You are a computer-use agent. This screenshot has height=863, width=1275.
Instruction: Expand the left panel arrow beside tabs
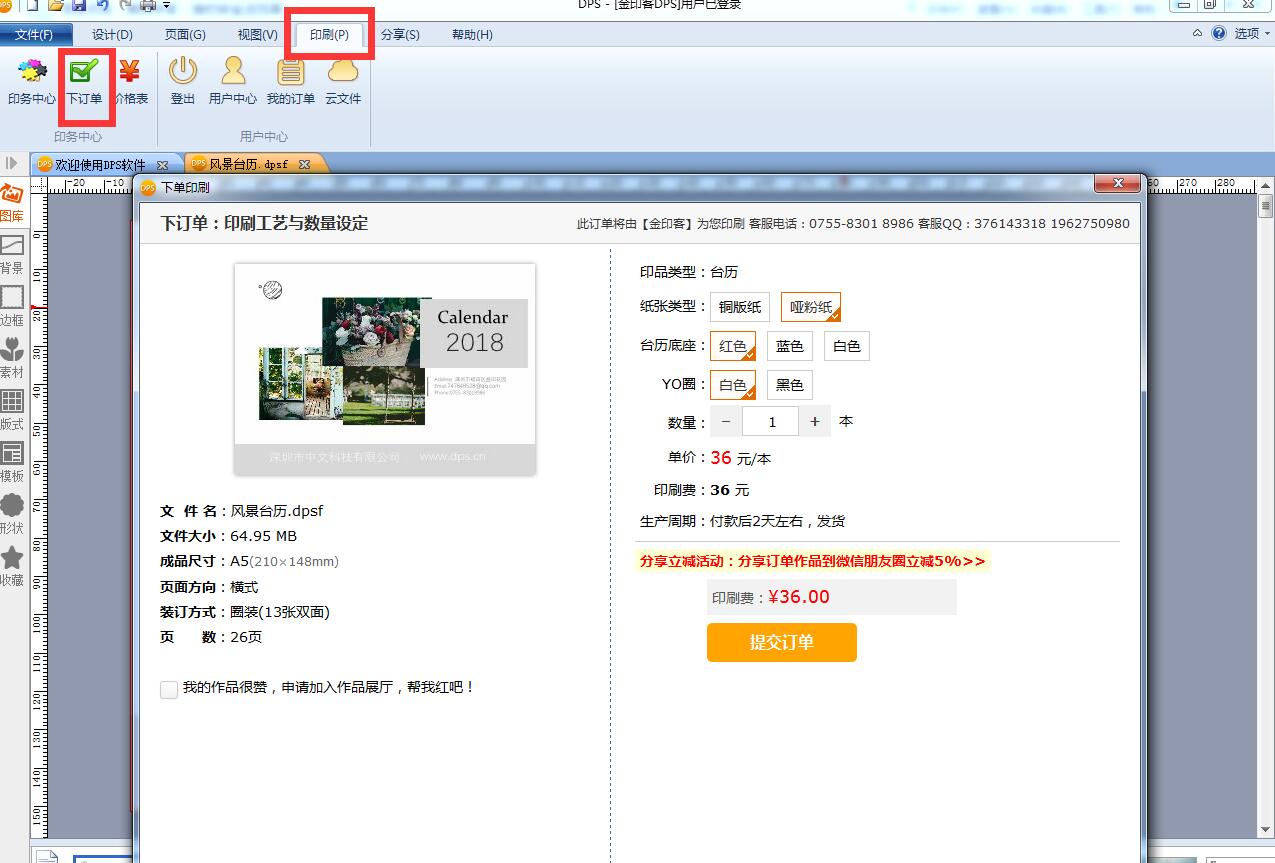pyautogui.click(x=12, y=163)
